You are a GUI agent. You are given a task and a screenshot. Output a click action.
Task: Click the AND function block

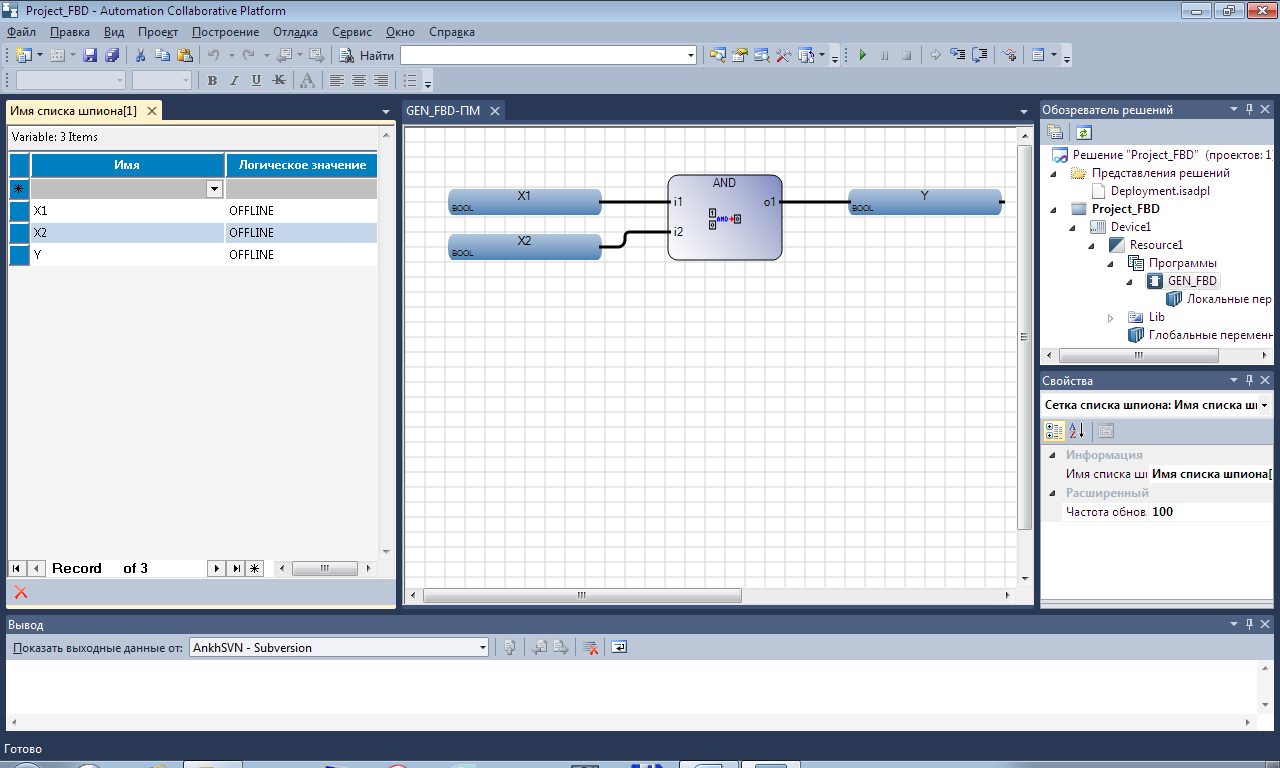coord(724,218)
